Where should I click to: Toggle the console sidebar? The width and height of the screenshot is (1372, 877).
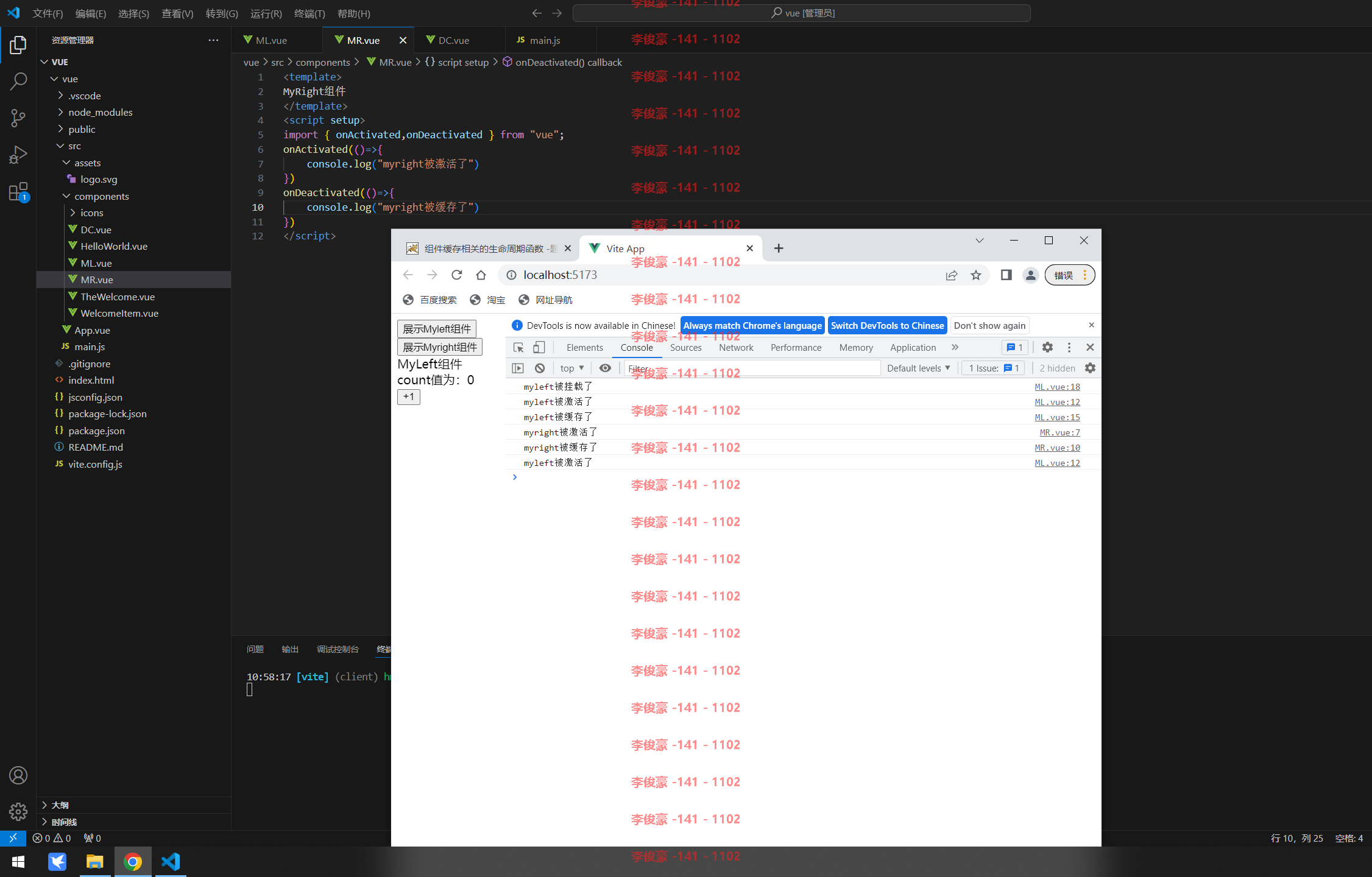tap(518, 368)
